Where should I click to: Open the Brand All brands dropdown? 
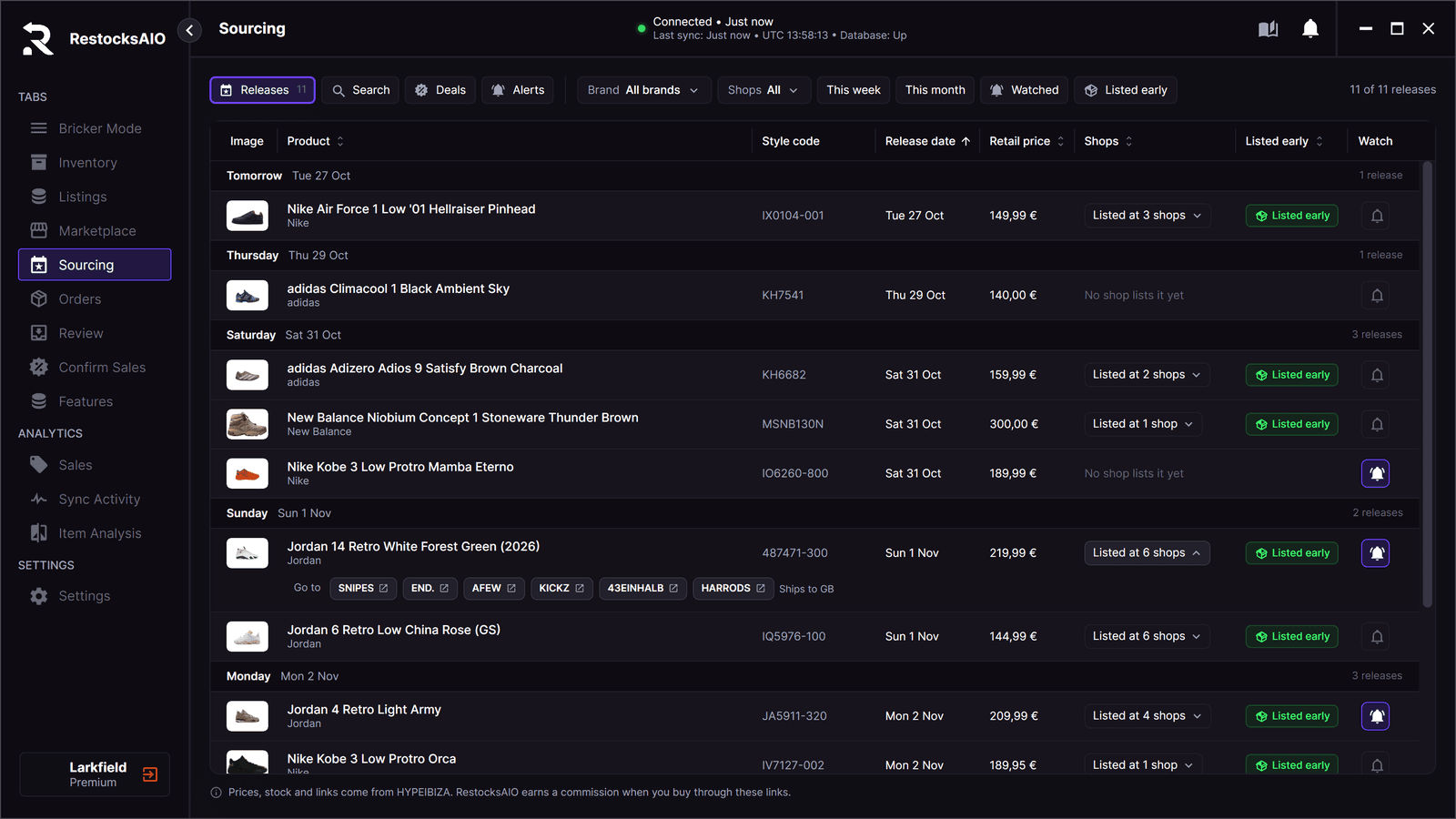click(643, 90)
